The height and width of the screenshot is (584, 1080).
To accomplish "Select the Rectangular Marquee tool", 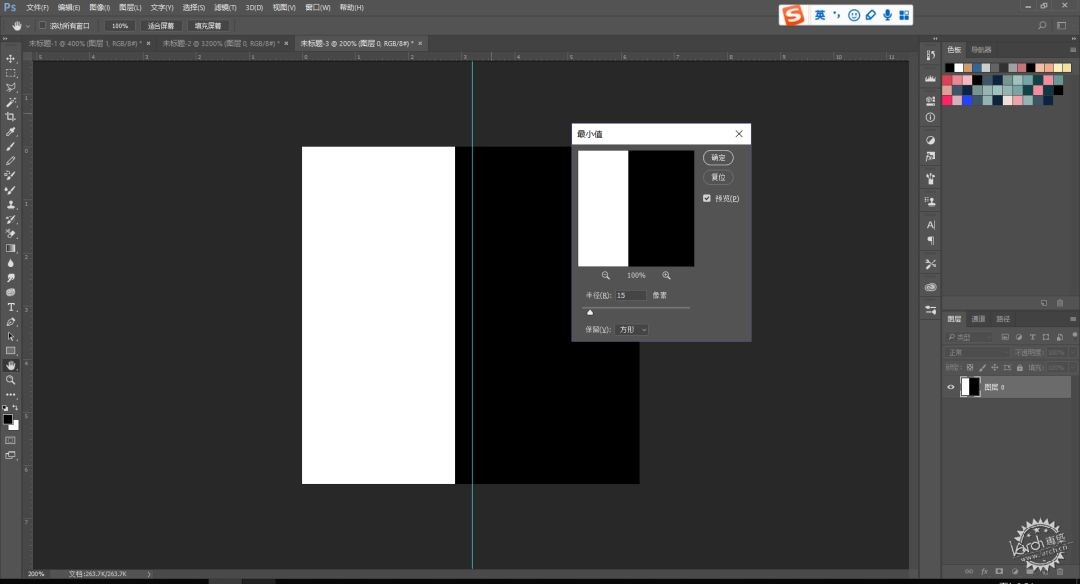I will coord(10,73).
